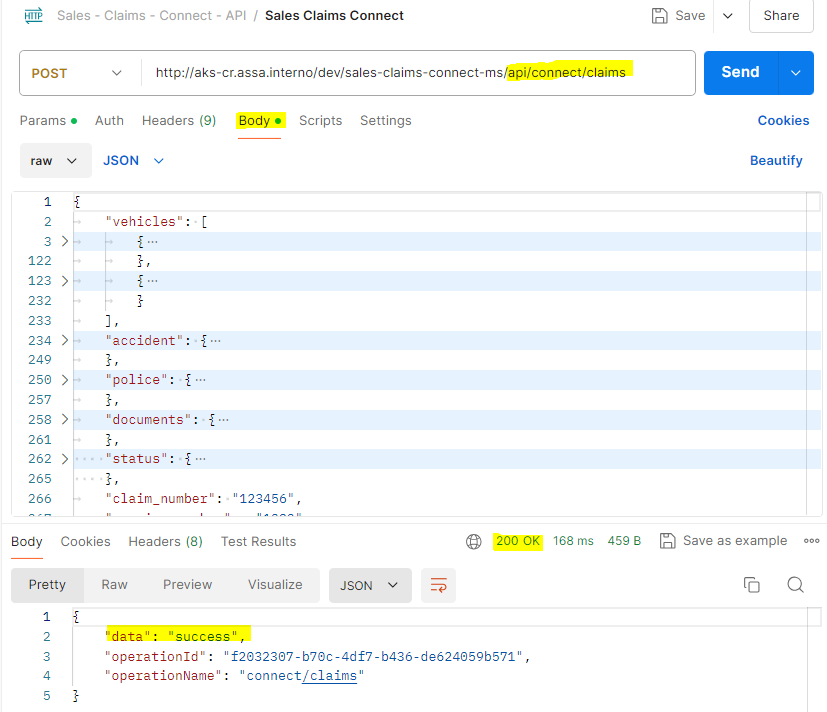
Task: Expand the folded block at line 3
Action: coord(65,241)
